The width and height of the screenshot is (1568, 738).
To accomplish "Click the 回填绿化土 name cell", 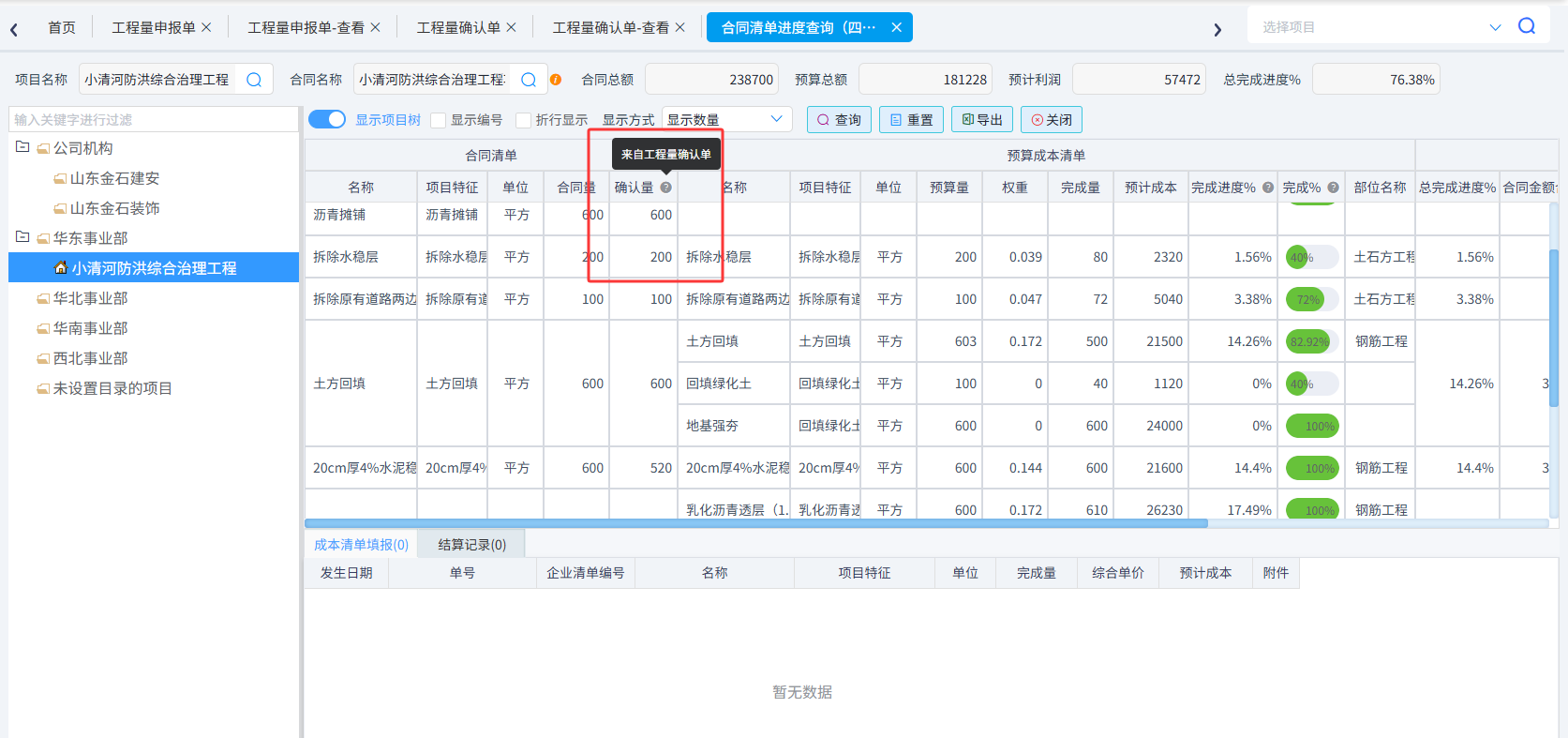I will click(734, 384).
